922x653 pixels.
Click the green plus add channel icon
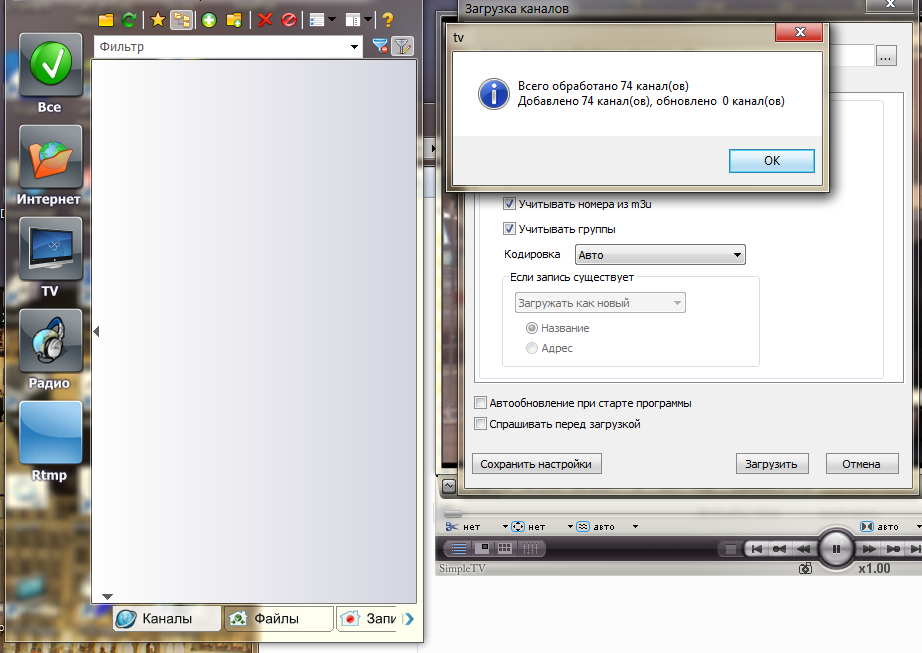point(209,20)
